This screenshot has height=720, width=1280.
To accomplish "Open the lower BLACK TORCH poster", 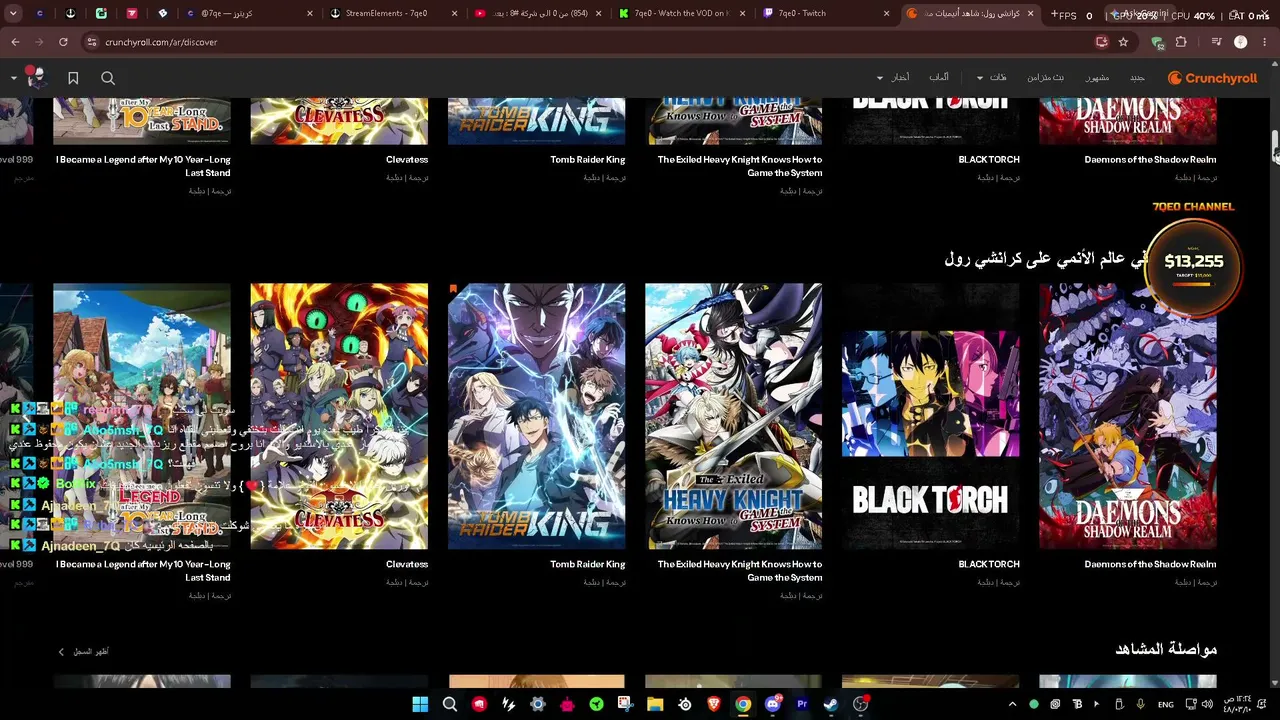I will [930, 416].
